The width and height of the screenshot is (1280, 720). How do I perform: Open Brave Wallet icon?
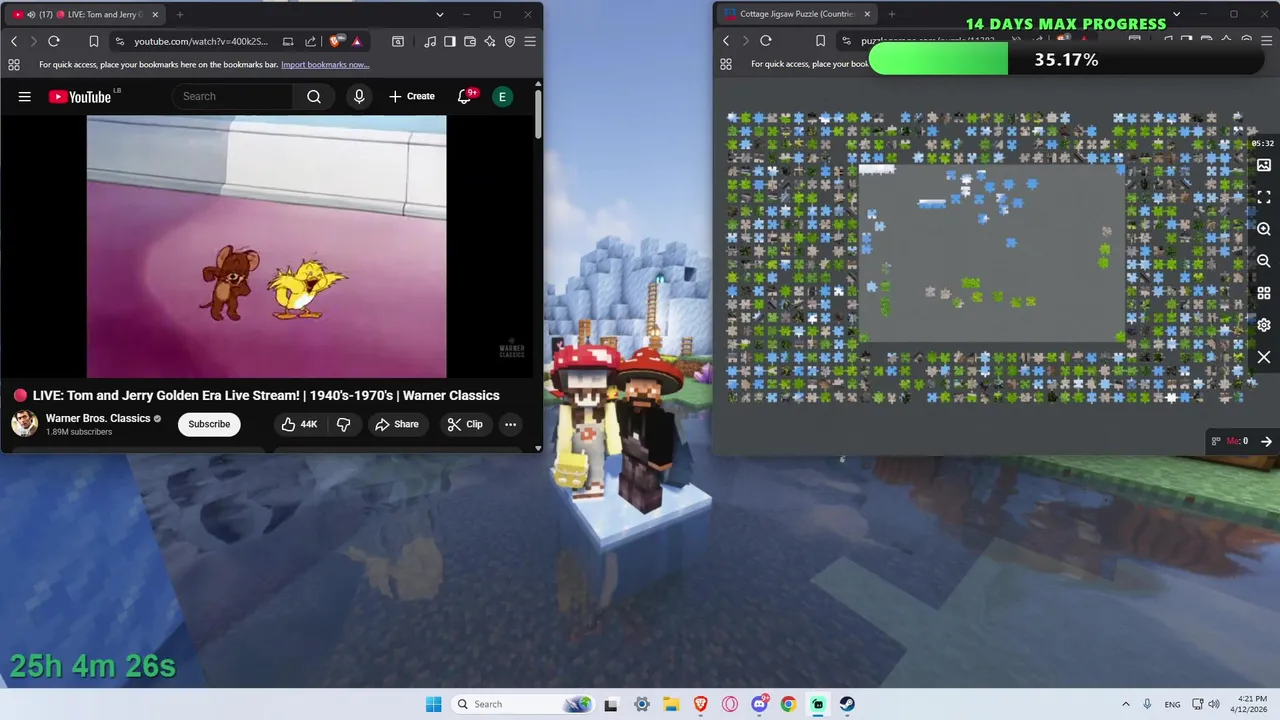(x=470, y=41)
